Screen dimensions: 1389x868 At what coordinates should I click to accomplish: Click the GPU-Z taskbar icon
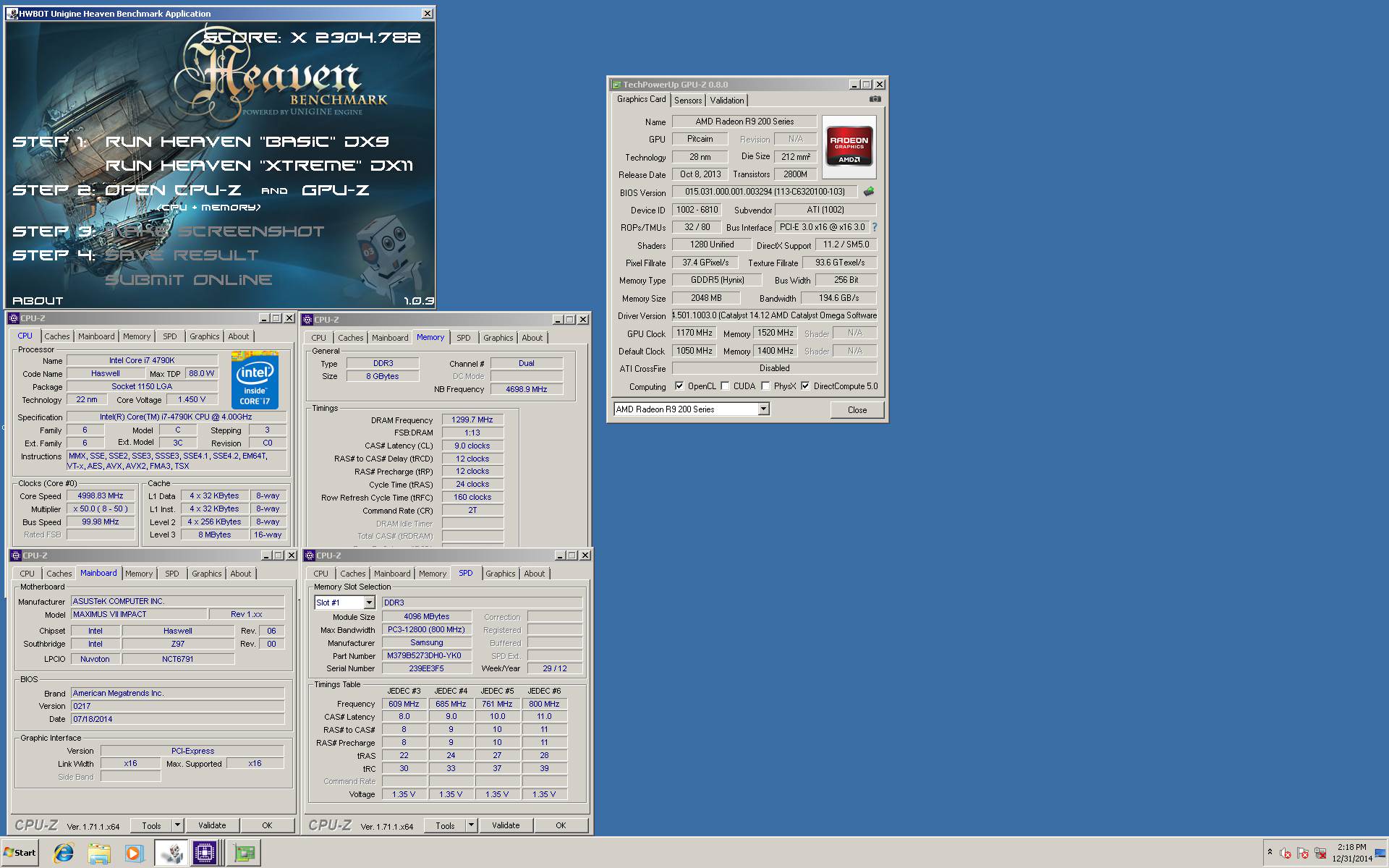coord(245,853)
